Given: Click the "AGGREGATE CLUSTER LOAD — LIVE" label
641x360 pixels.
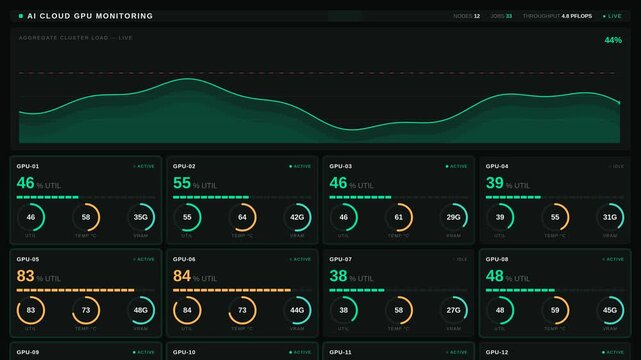Looking at the screenshot, I should [x=76, y=38].
